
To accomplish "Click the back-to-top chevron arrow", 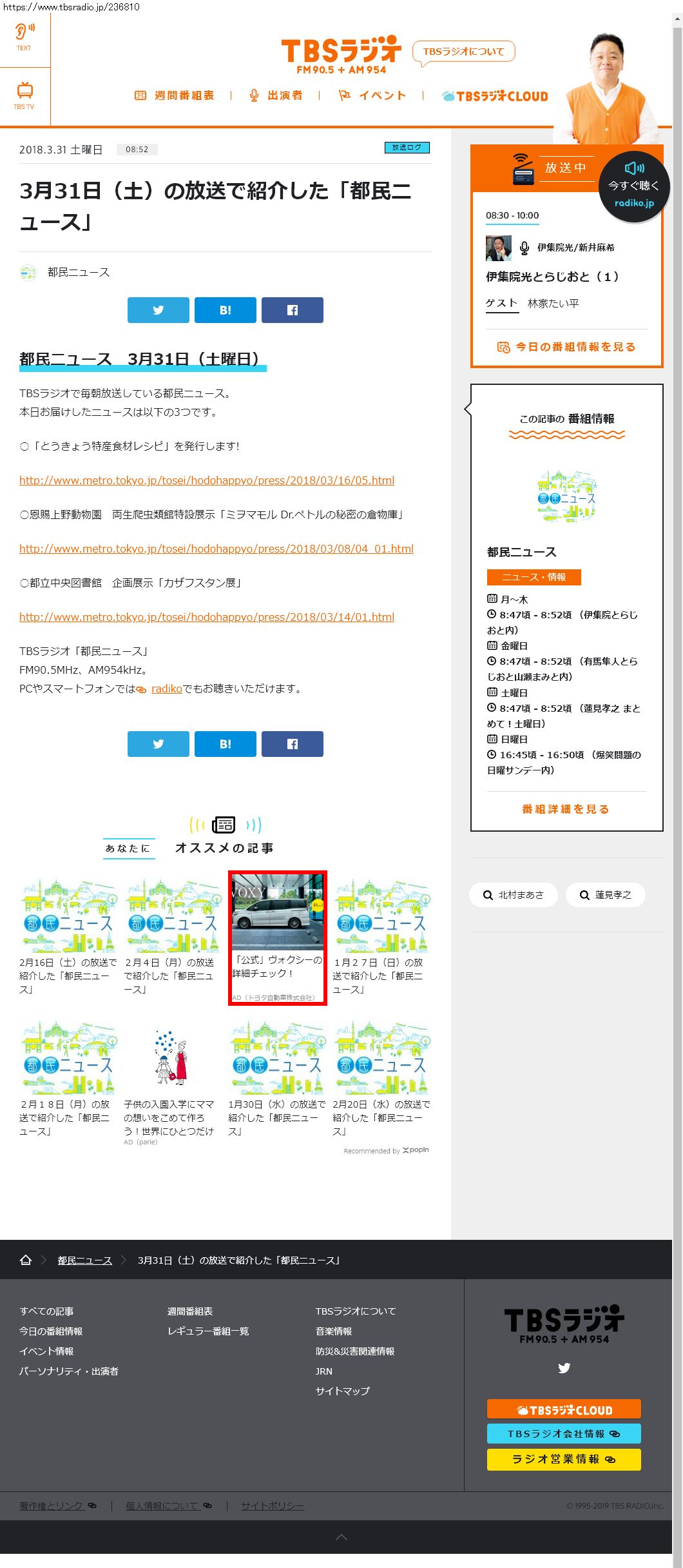I will coord(341,1537).
